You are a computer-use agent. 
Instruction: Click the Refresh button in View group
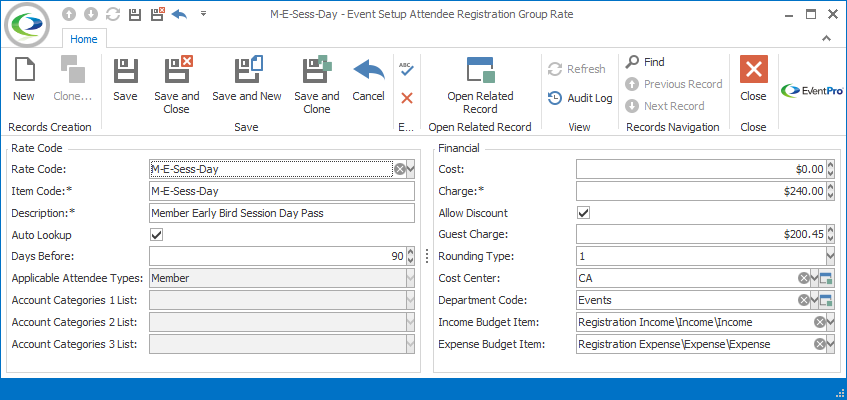pos(576,69)
